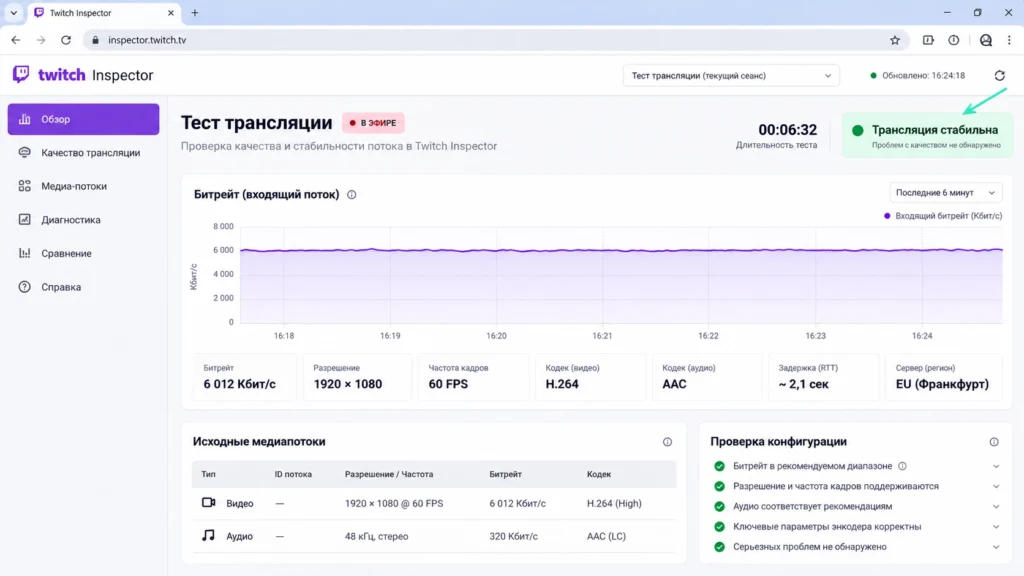
Task: Click info icon beside Битрейт в рекомендуемом диапазоне
Action: 902,466
